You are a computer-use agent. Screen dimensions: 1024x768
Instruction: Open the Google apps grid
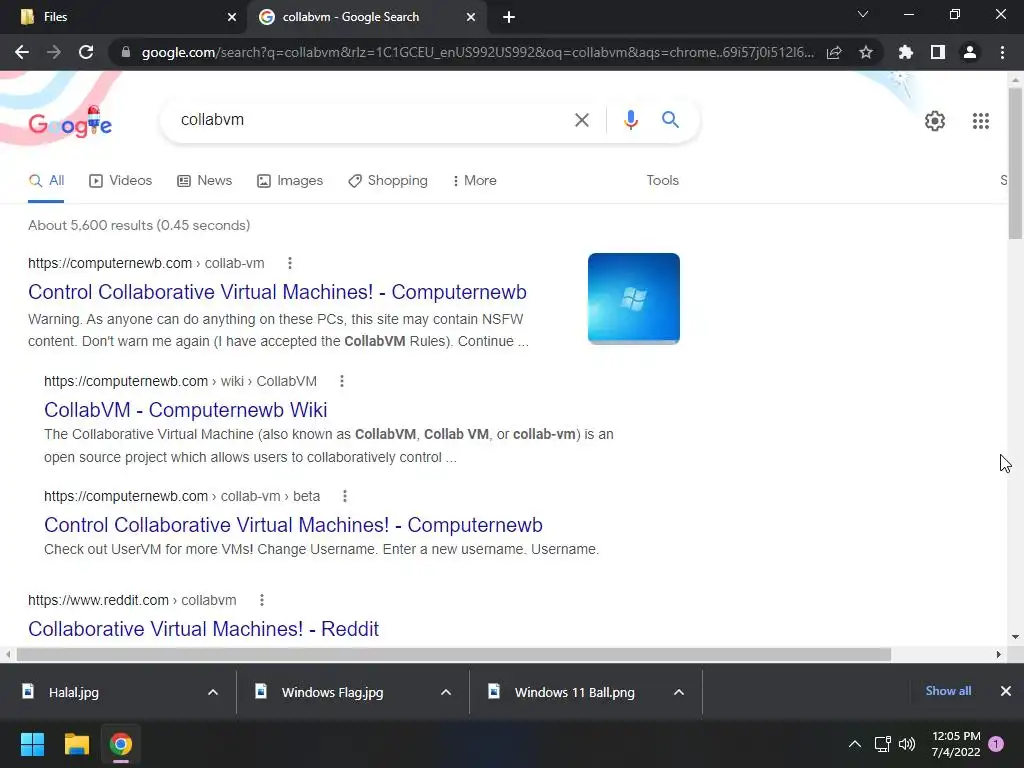(x=980, y=121)
